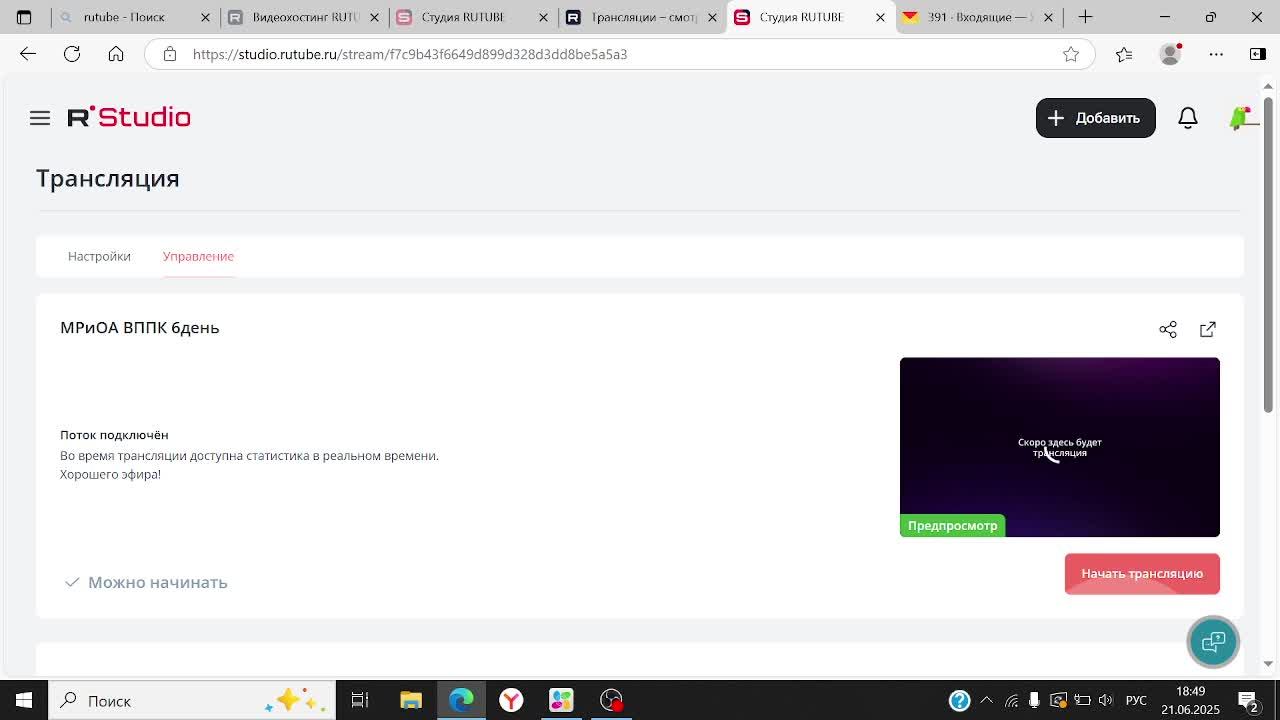Open the user avatar menu
This screenshot has height=720, width=1280.
(1242, 118)
